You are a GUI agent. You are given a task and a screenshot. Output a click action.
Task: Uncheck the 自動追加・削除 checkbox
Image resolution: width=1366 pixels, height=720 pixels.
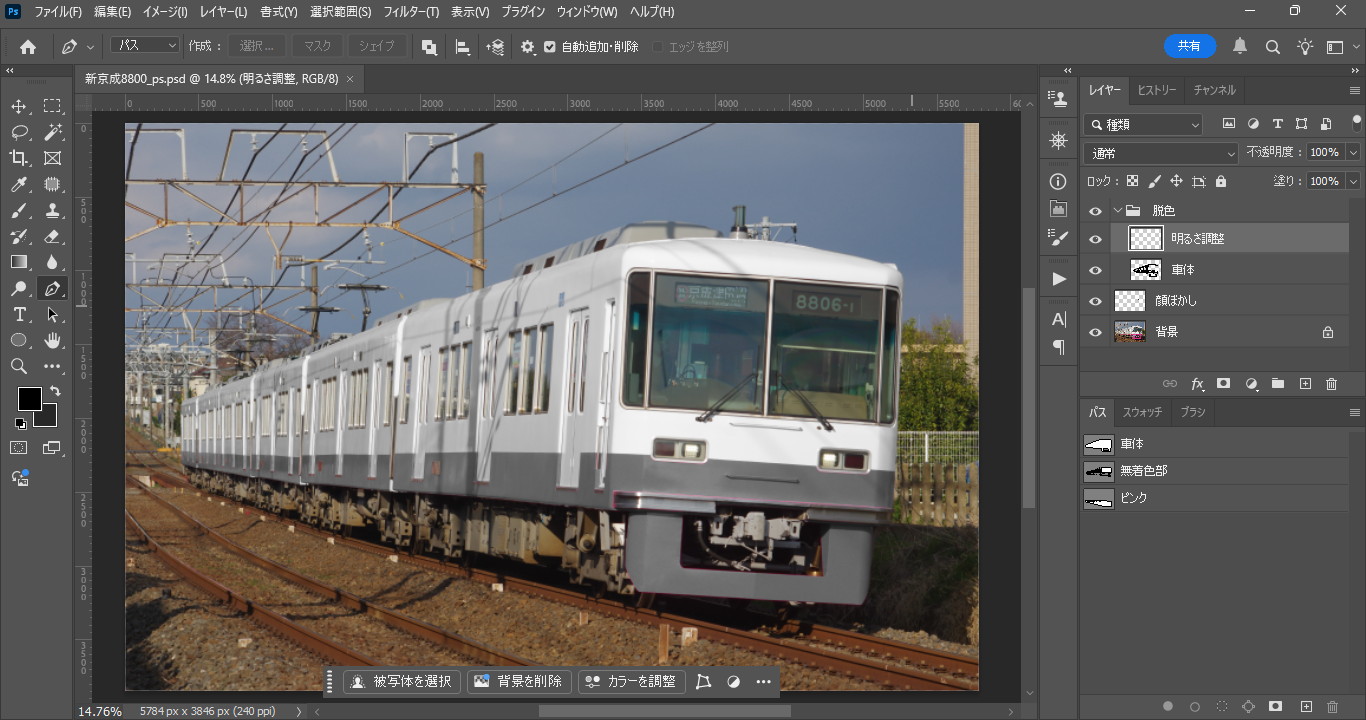coord(549,47)
